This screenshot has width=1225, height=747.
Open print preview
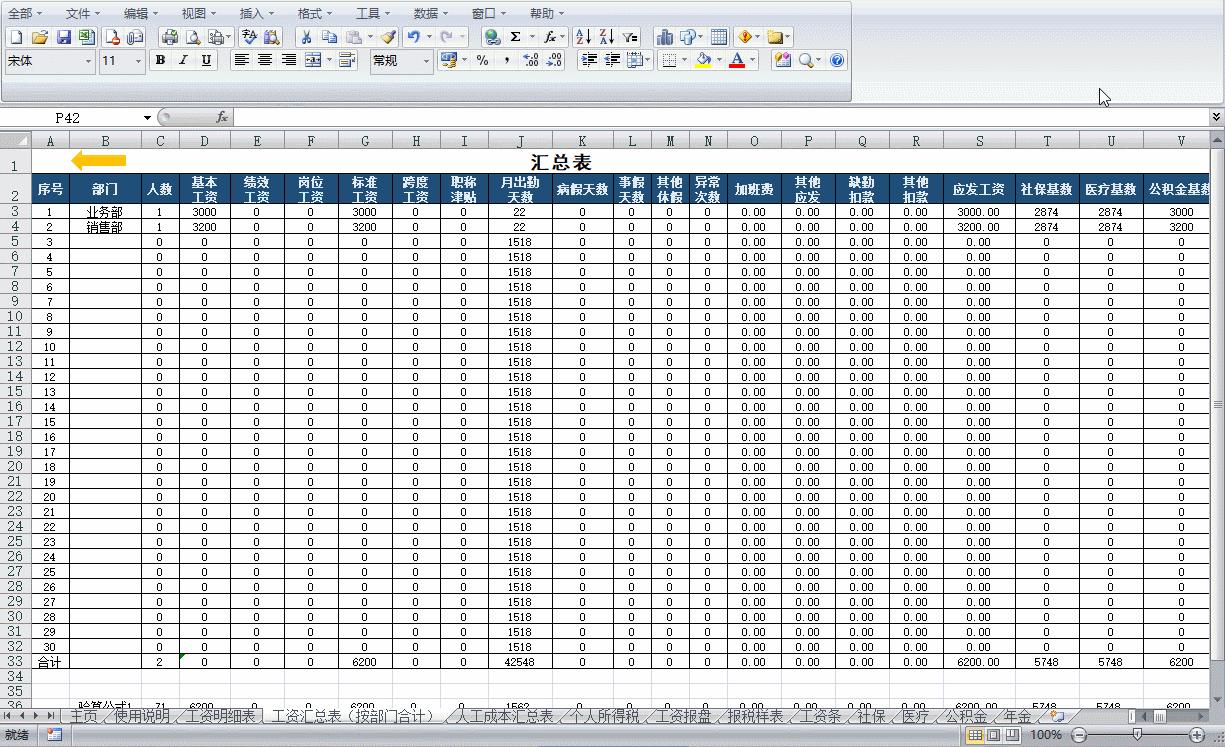193,37
